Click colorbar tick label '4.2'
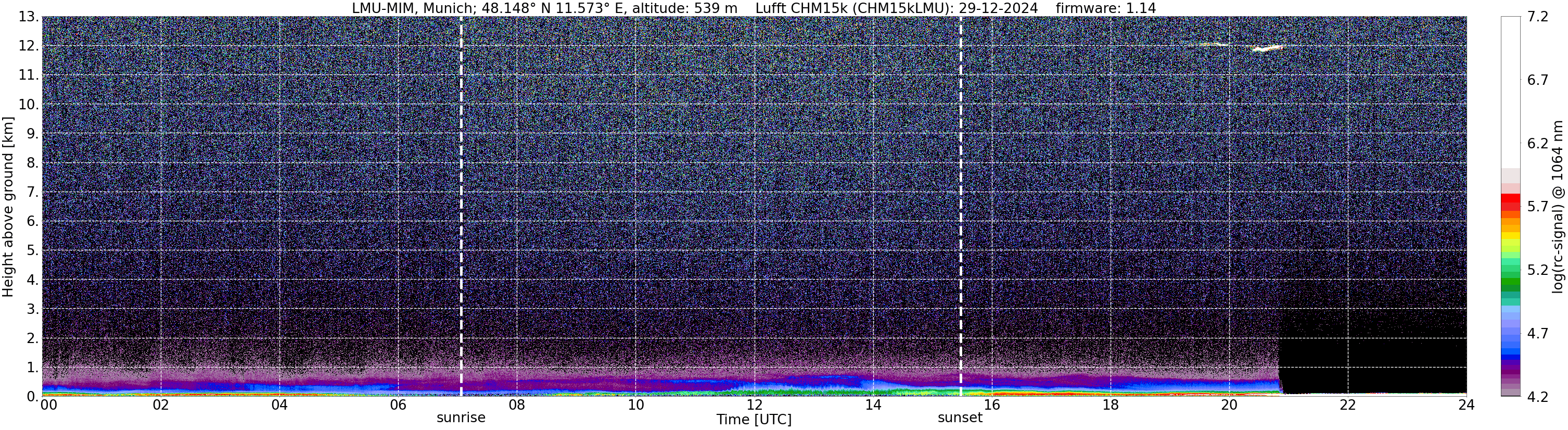 (x=1538, y=397)
